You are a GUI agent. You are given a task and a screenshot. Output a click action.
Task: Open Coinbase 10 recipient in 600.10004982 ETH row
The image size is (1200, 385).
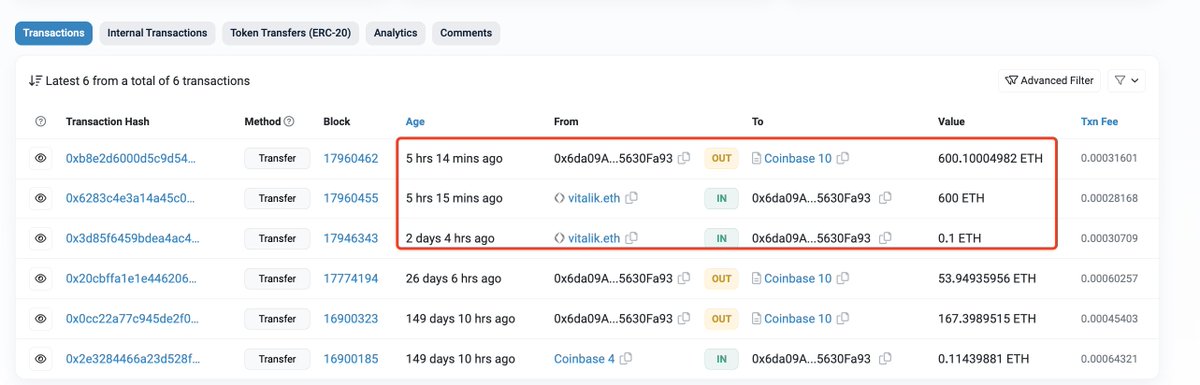click(798, 158)
